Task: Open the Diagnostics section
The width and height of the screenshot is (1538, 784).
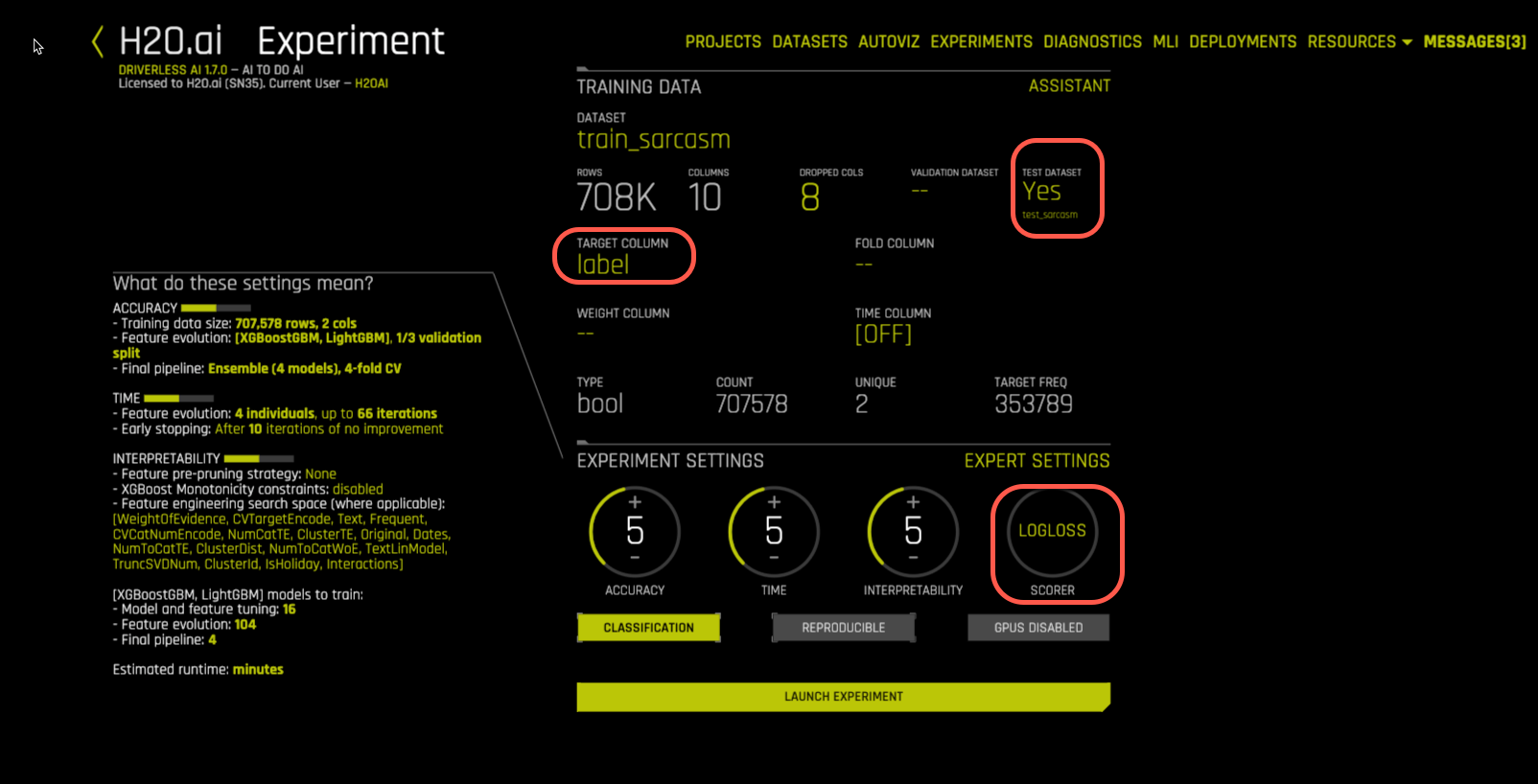Action: pyautogui.click(x=1093, y=42)
